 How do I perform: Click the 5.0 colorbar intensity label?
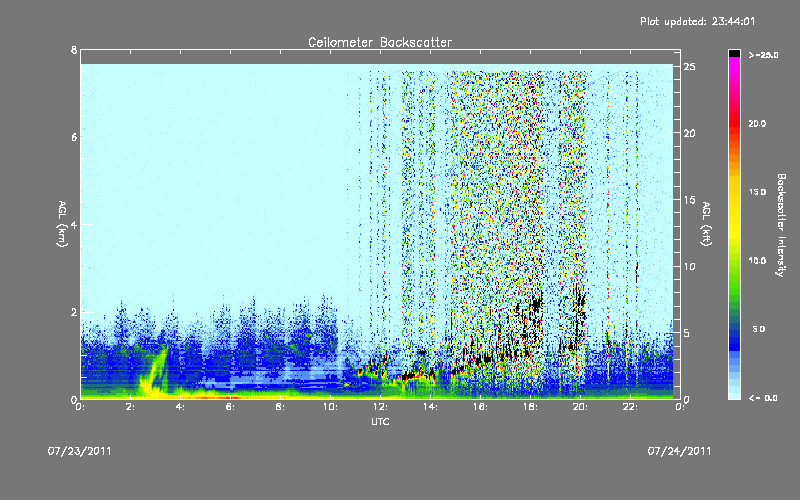point(759,329)
